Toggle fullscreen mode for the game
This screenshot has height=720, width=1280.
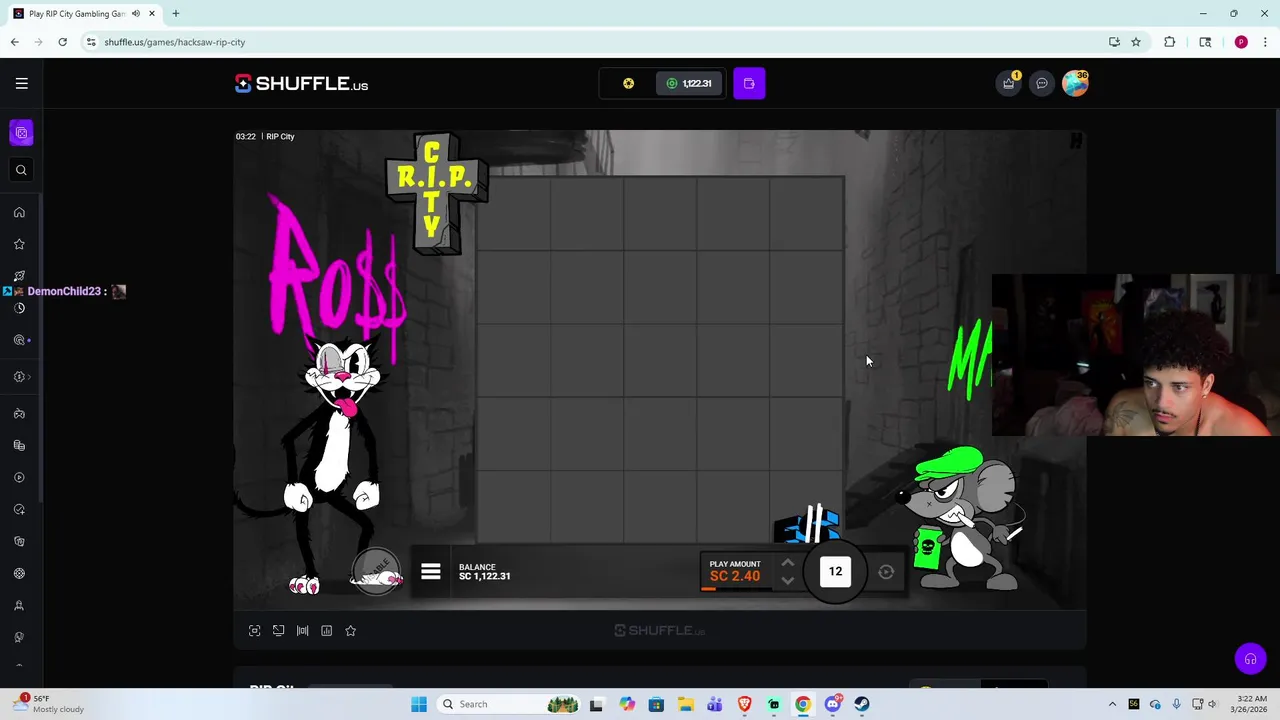coord(254,631)
